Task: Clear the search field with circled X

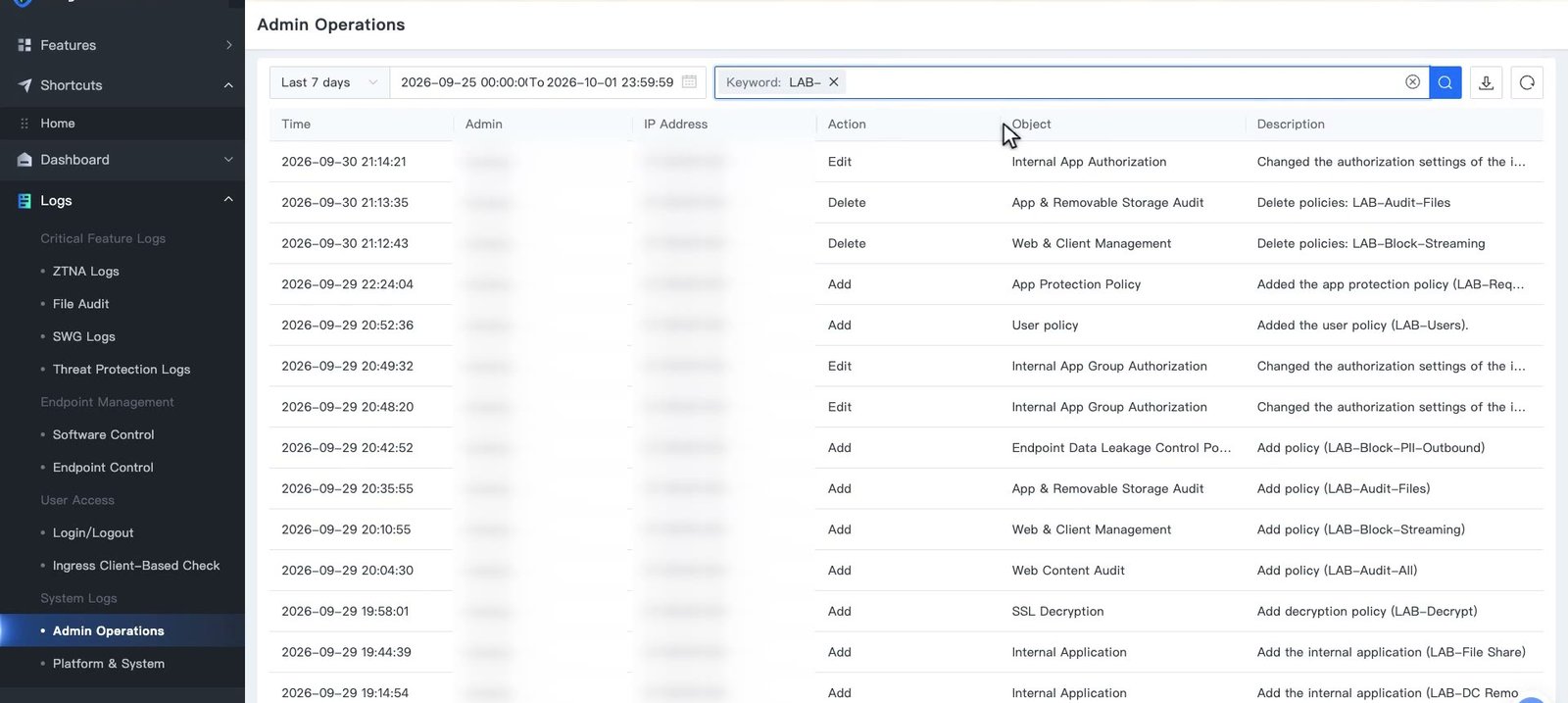Action: tap(1412, 82)
